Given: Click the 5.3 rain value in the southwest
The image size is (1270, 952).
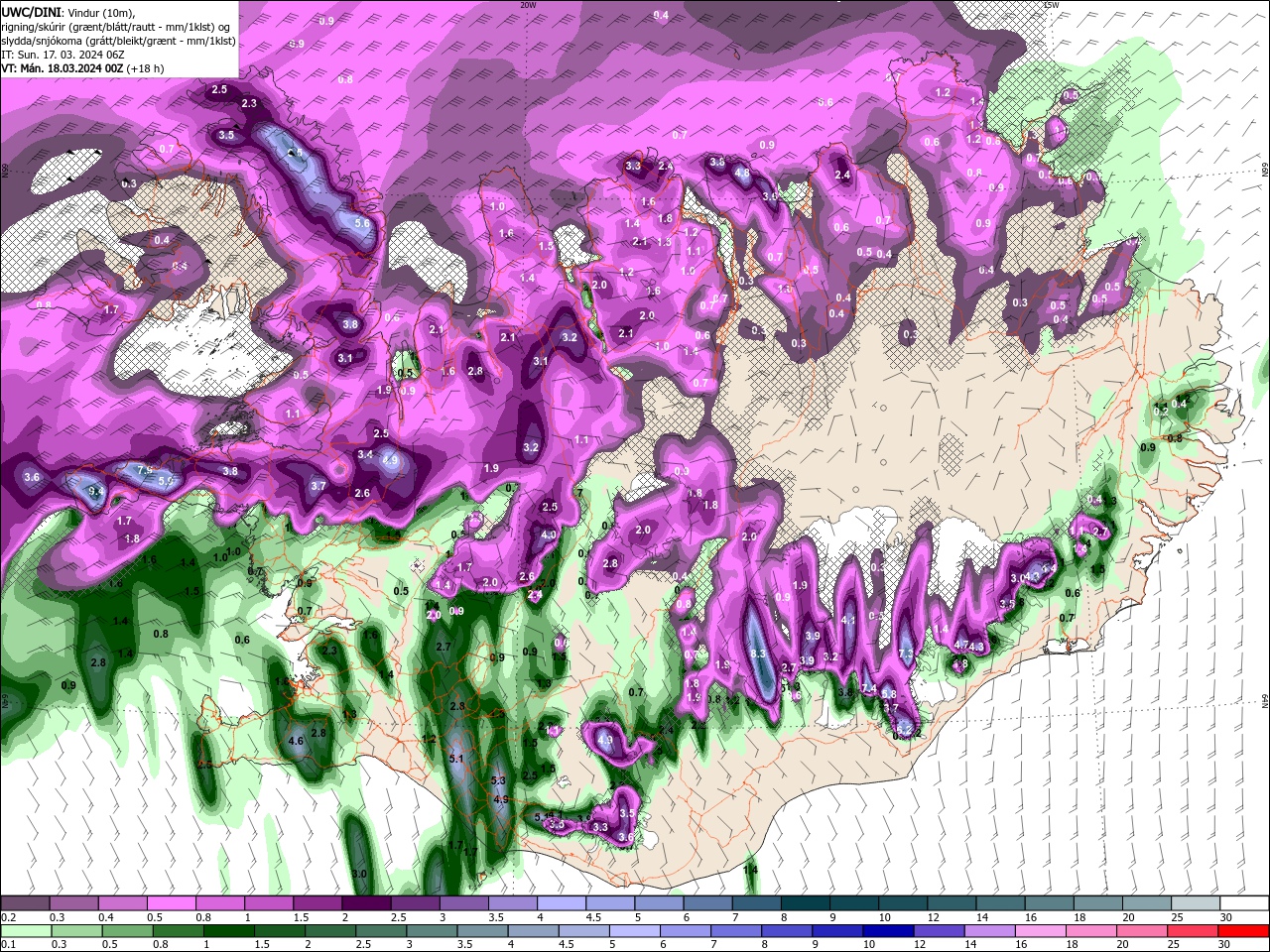Looking at the screenshot, I should [x=498, y=781].
